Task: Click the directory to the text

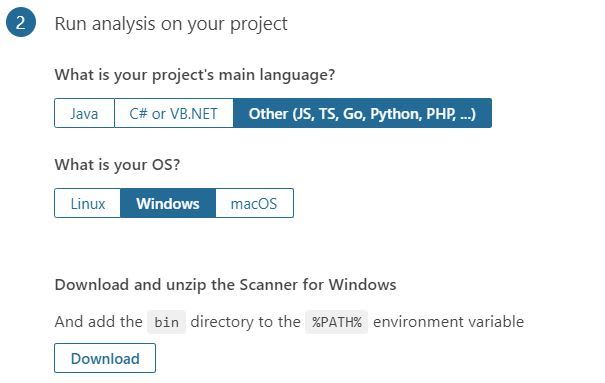Action: 245,322
